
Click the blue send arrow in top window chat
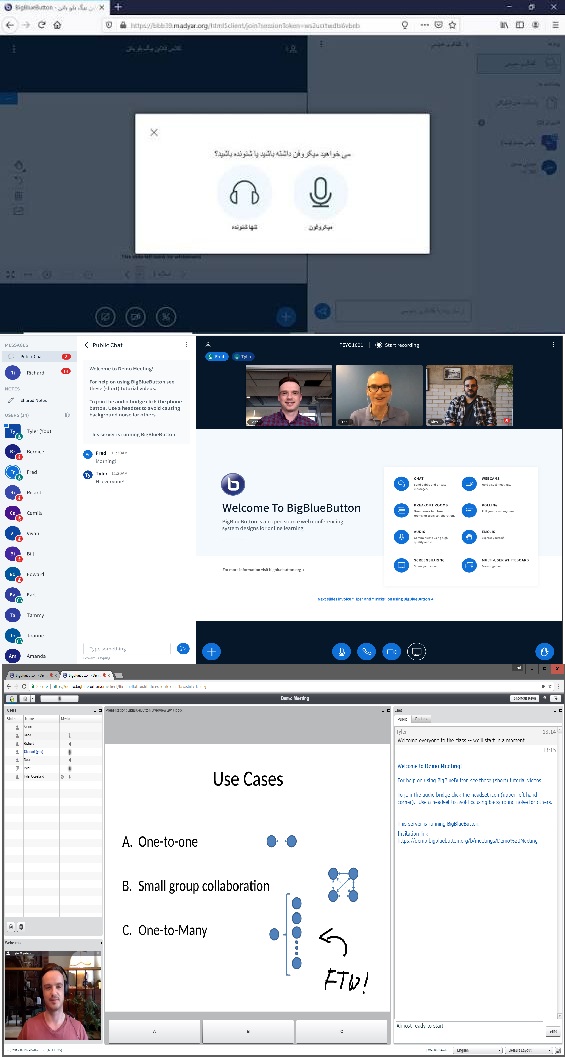pyautogui.click(x=323, y=311)
